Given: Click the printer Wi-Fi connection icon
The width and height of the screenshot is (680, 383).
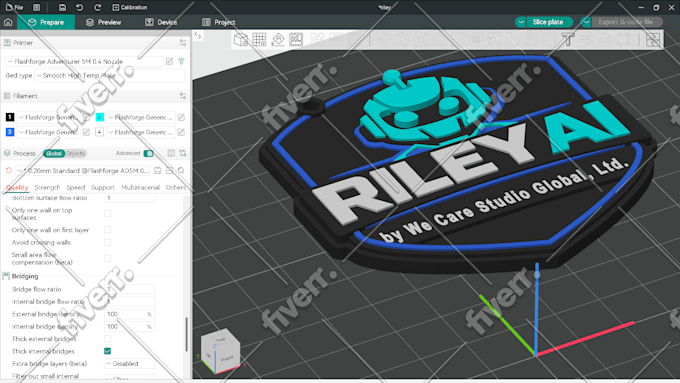Looking at the screenshot, I should pos(181,62).
